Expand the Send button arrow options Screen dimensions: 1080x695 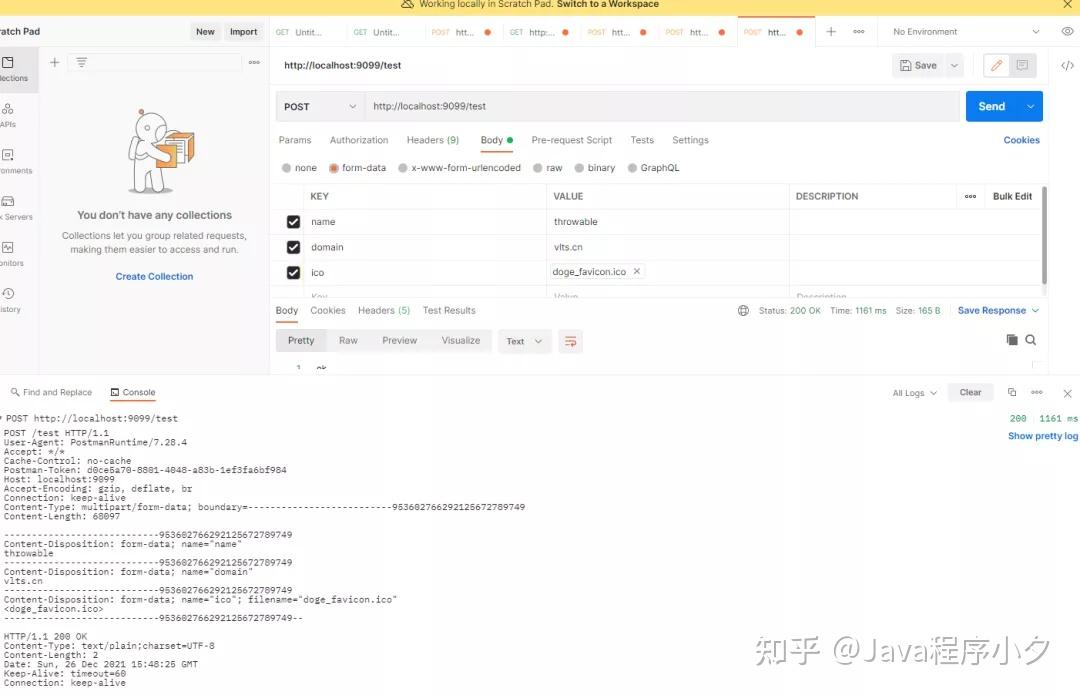click(x=1031, y=107)
